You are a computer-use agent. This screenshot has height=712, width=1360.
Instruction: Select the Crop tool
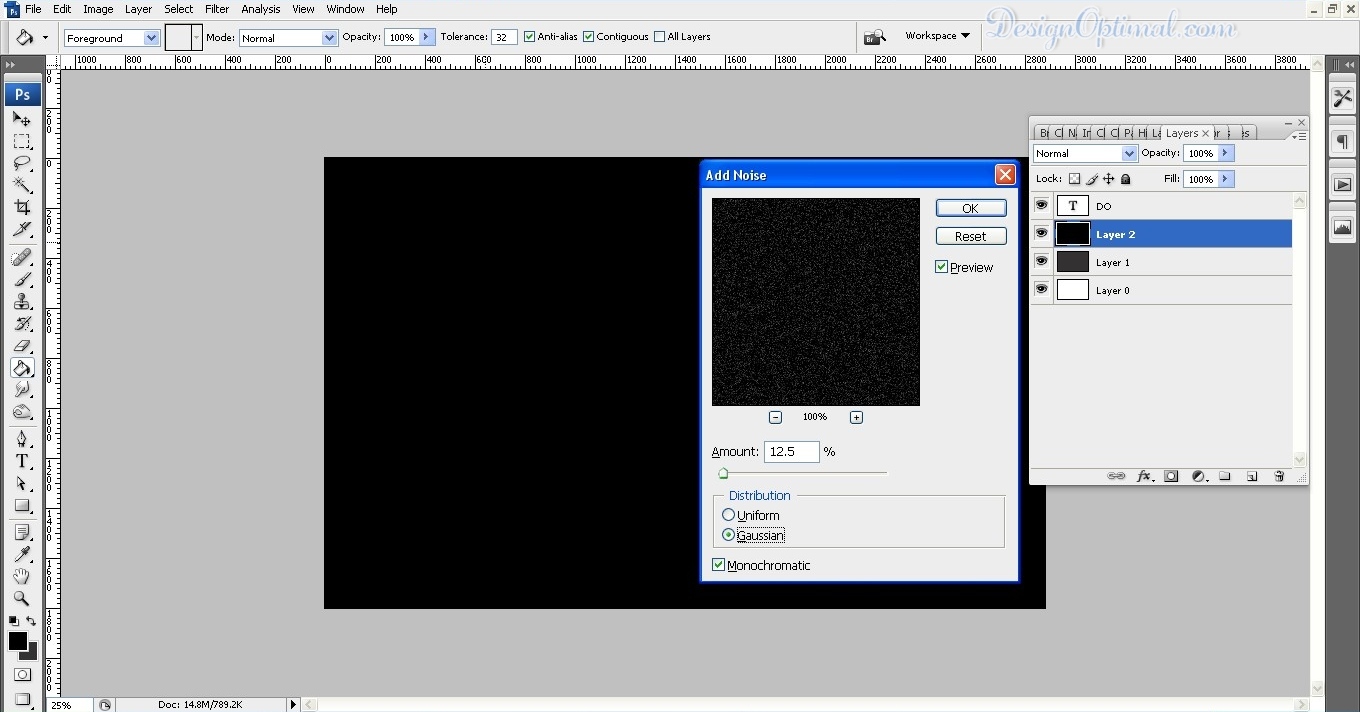click(22, 208)
